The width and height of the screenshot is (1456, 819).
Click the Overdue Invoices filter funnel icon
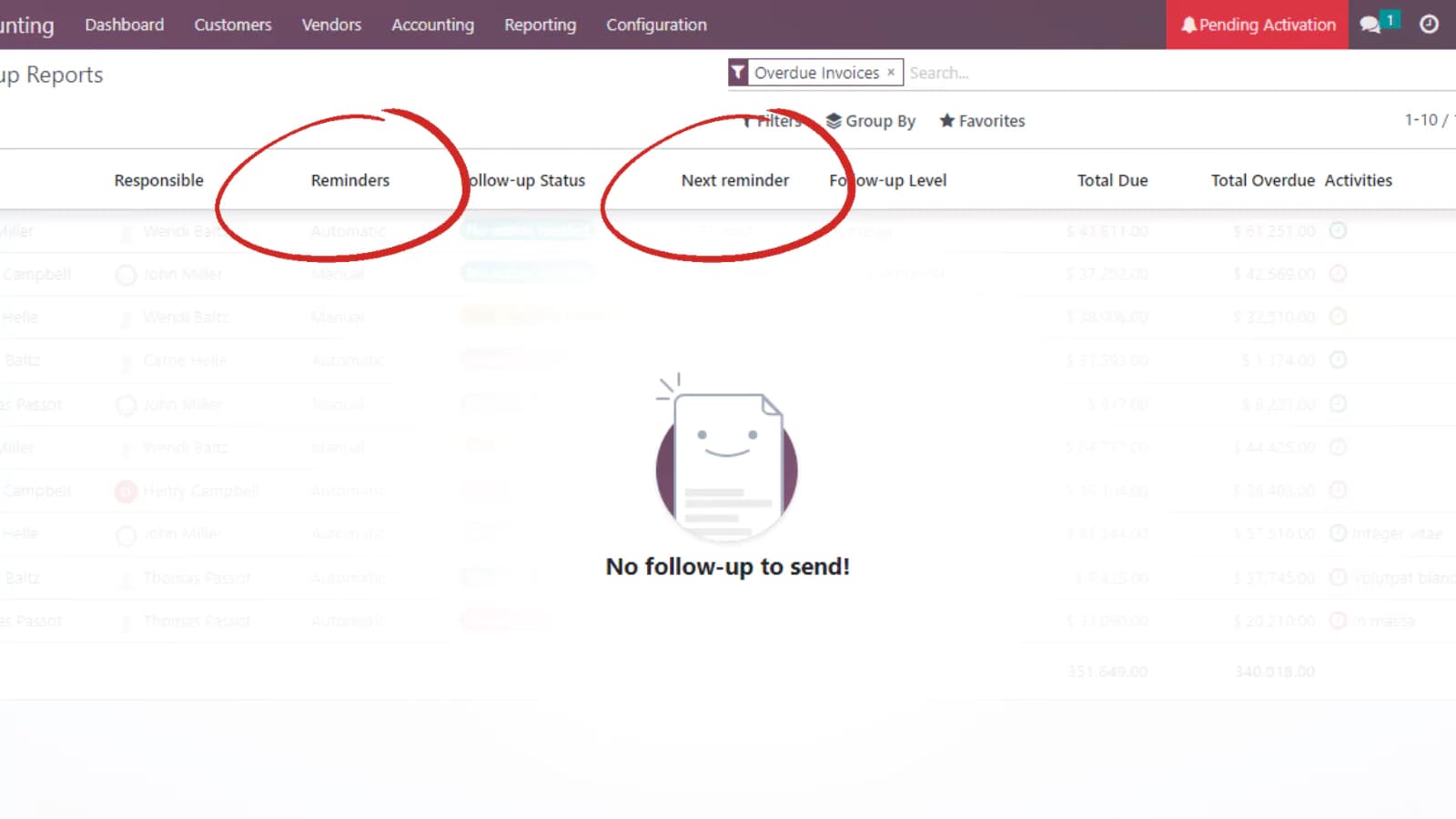coord(738,73)
